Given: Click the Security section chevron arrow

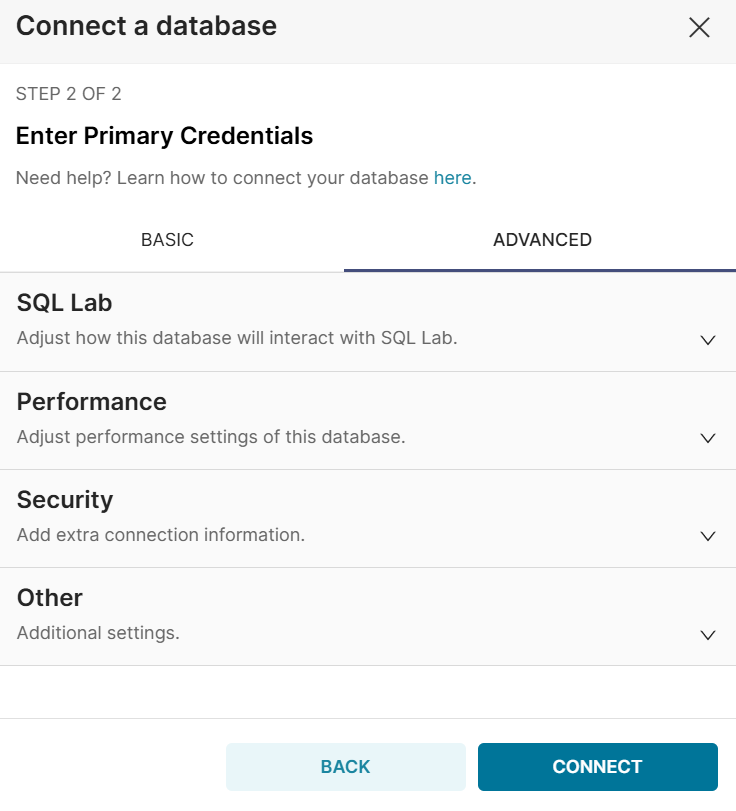Looking at the screenshot, I should click(x=708, y=536).
